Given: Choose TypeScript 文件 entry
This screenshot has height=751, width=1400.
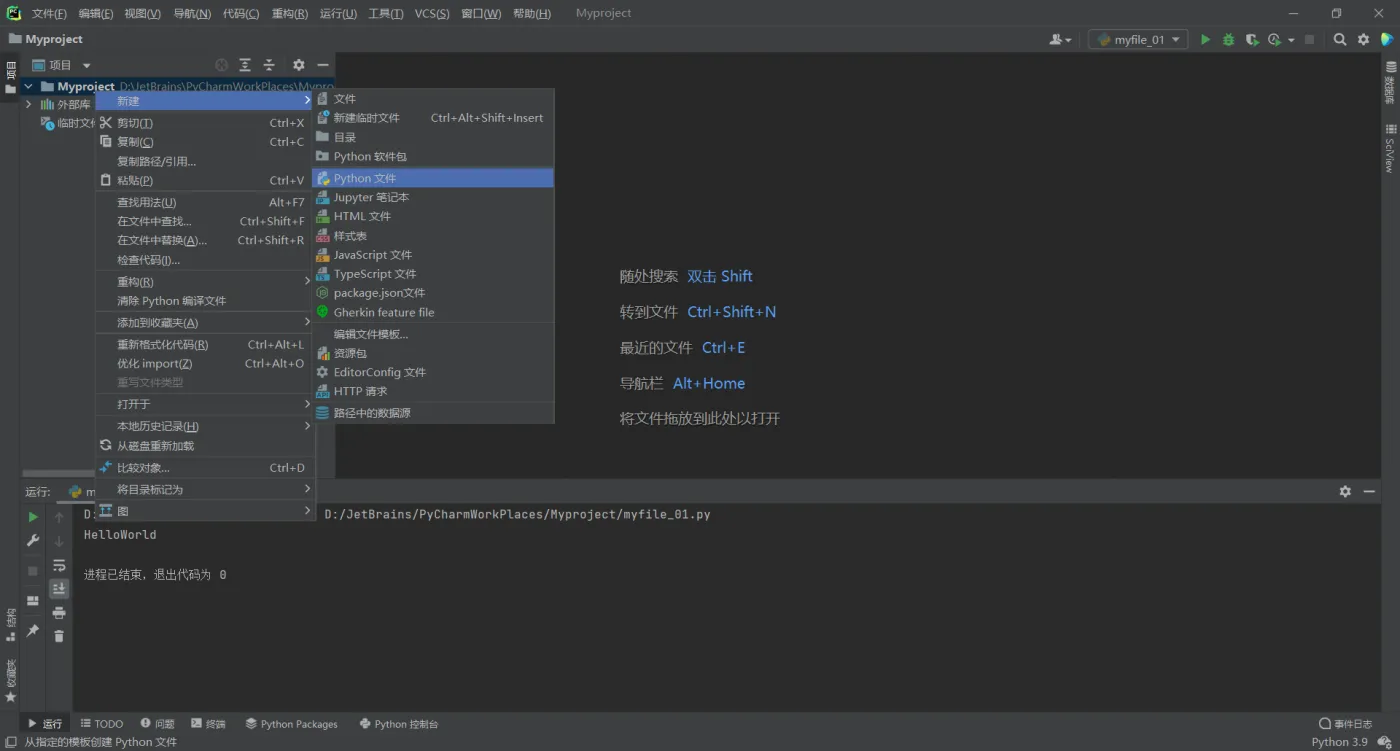Looking at the screenshot, I should click(433, 274).
